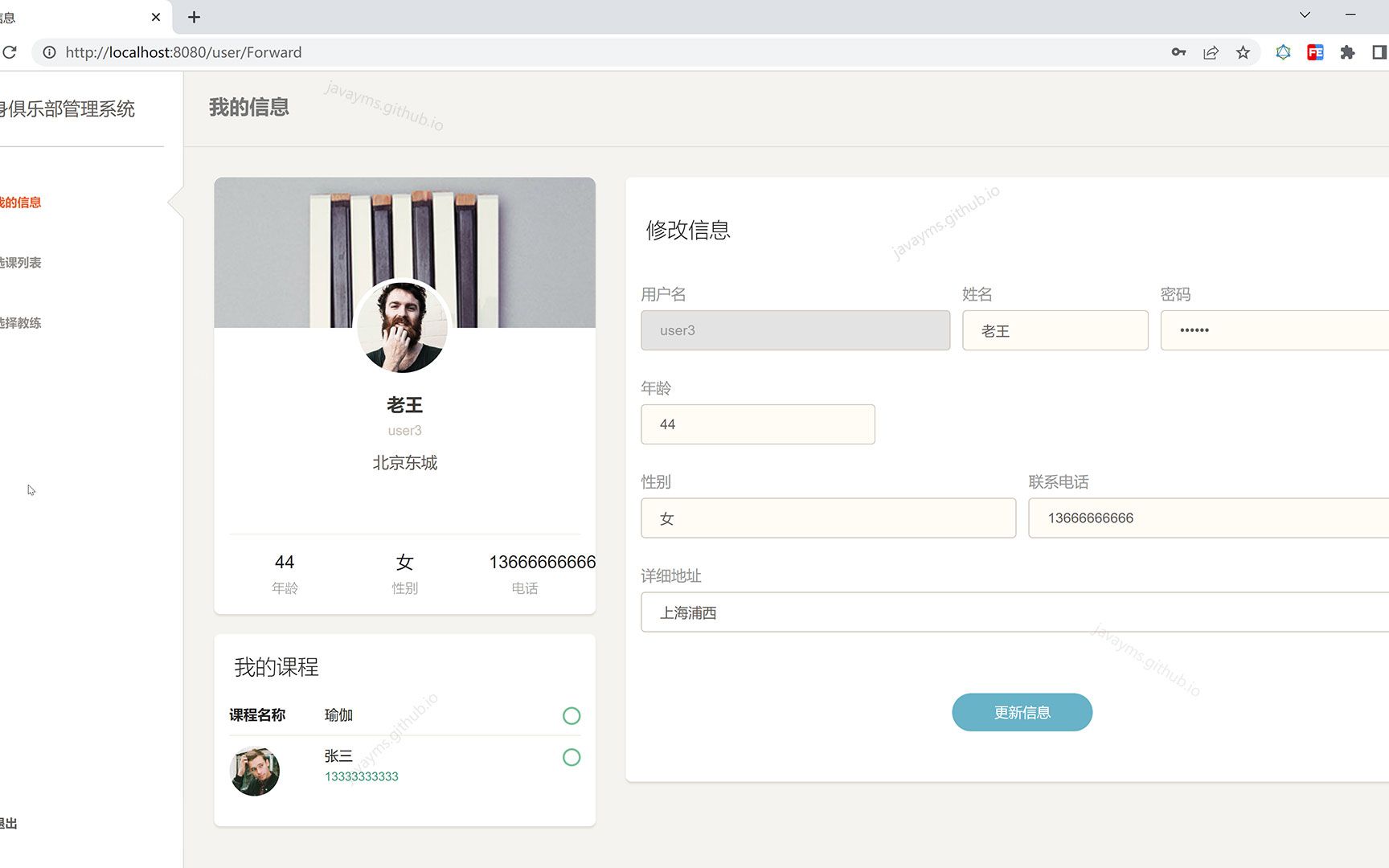Toggle the browser side panel icon
This screenshot has width=1389, height=868.
1379,52
